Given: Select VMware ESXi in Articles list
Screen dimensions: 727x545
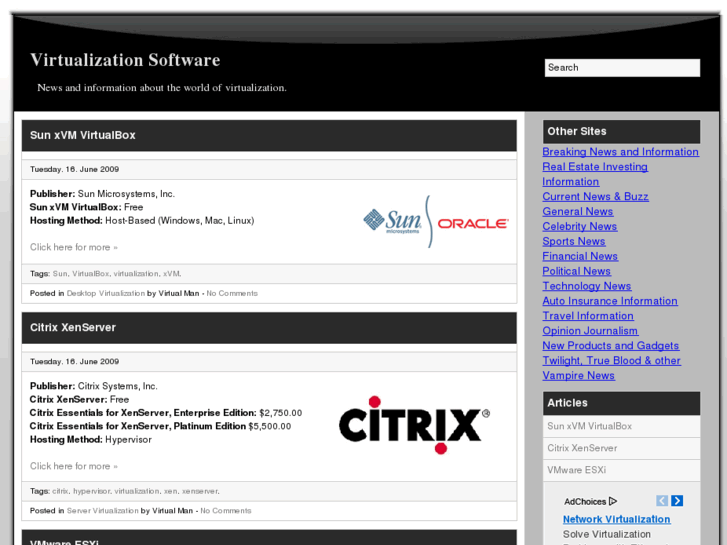Looking at the screenshot, I should [x=621, y=470].
